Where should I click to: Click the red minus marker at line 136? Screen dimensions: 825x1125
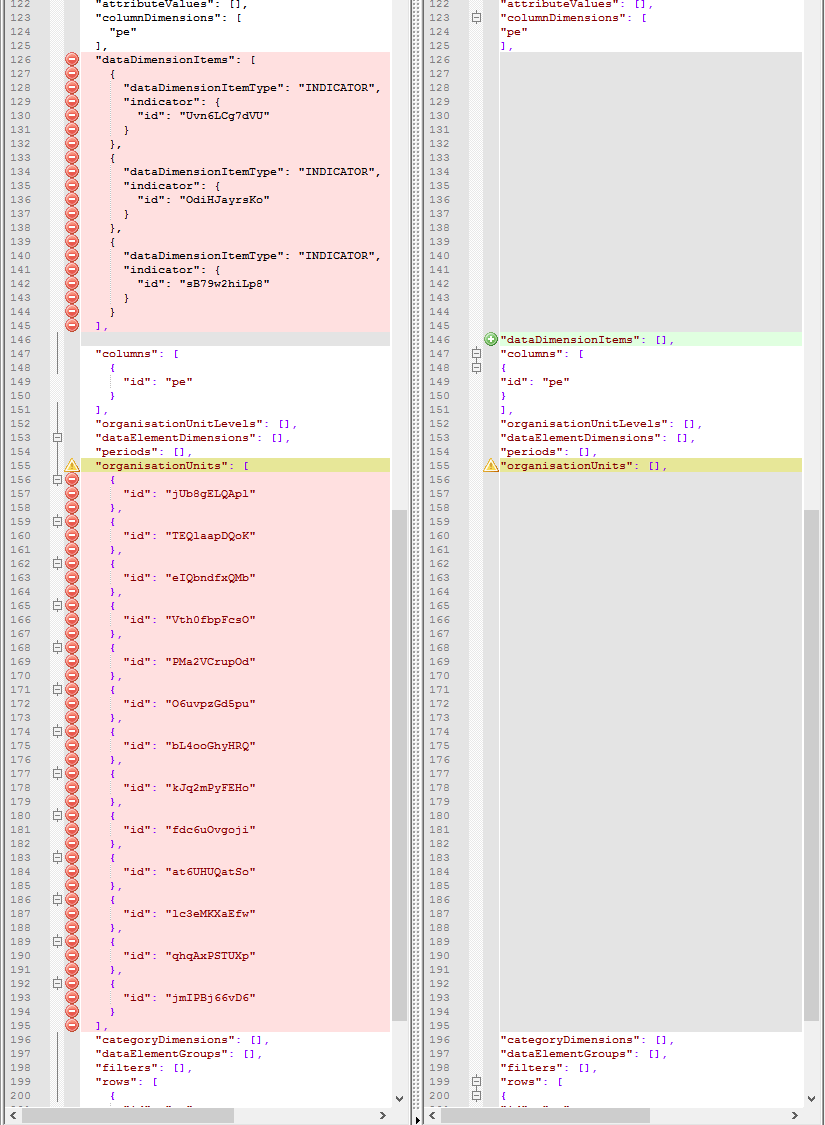pyautogui.click(x=72, y=200)
